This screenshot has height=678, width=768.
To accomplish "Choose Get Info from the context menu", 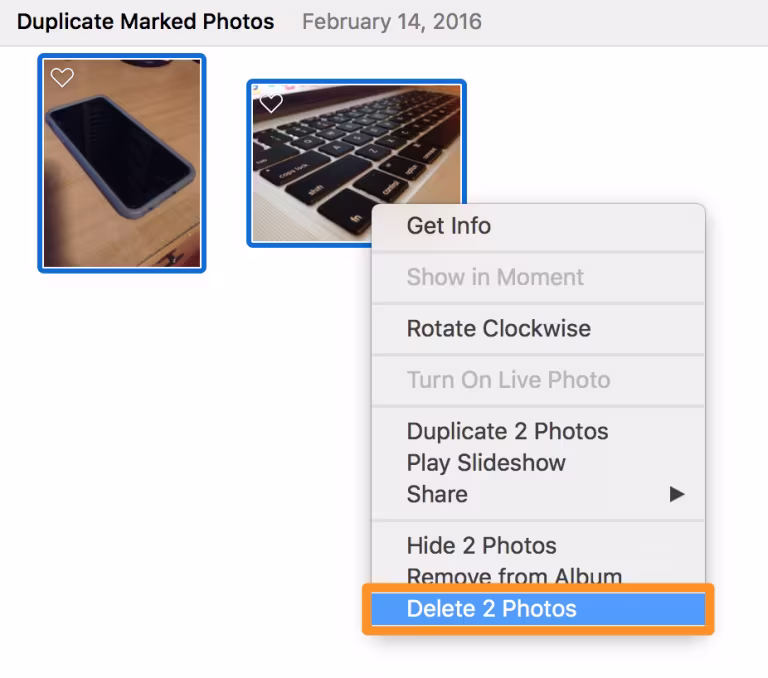I will point(448,226).
